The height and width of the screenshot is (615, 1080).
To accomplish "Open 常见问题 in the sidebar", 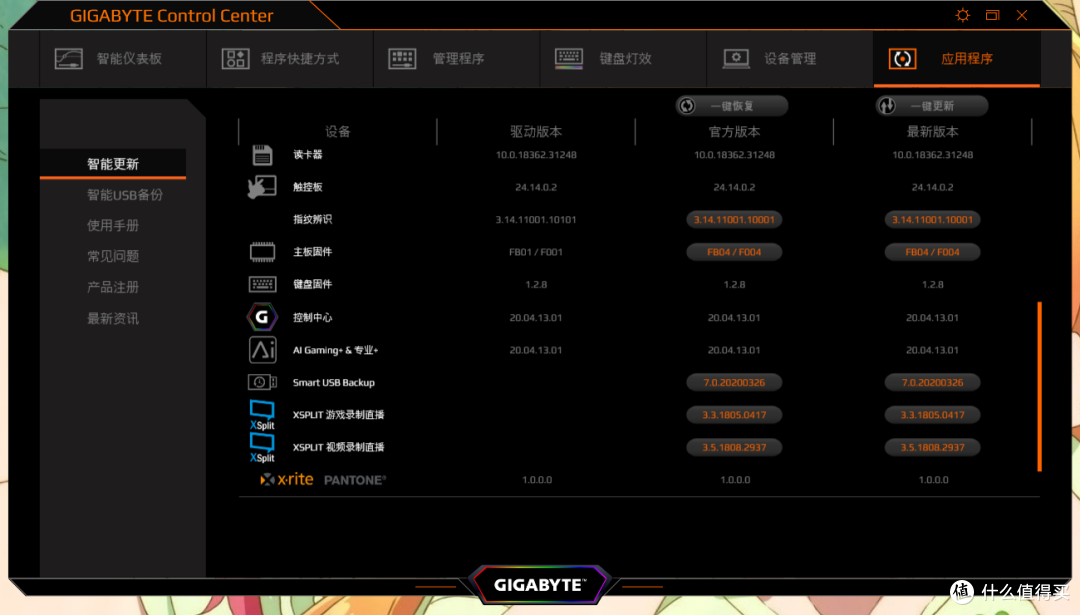I will click(113, 256).
